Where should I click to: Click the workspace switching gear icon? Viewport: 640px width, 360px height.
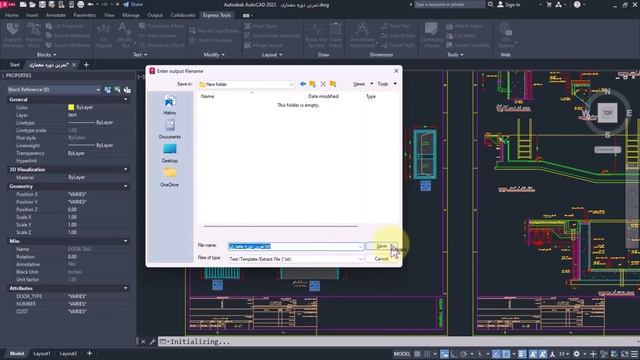coord(576,354)
